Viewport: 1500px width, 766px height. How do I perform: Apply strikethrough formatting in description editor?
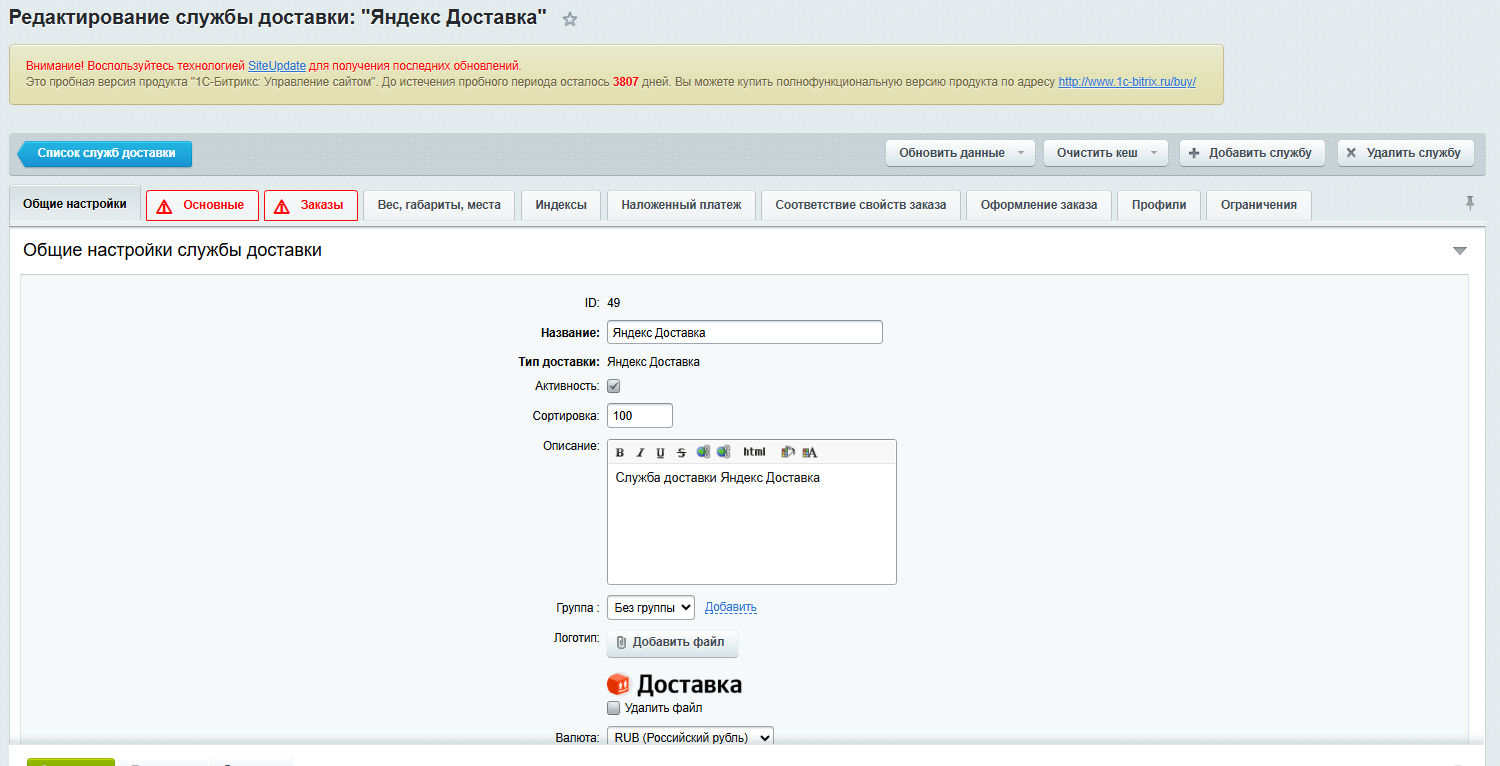tap(681, 453)
